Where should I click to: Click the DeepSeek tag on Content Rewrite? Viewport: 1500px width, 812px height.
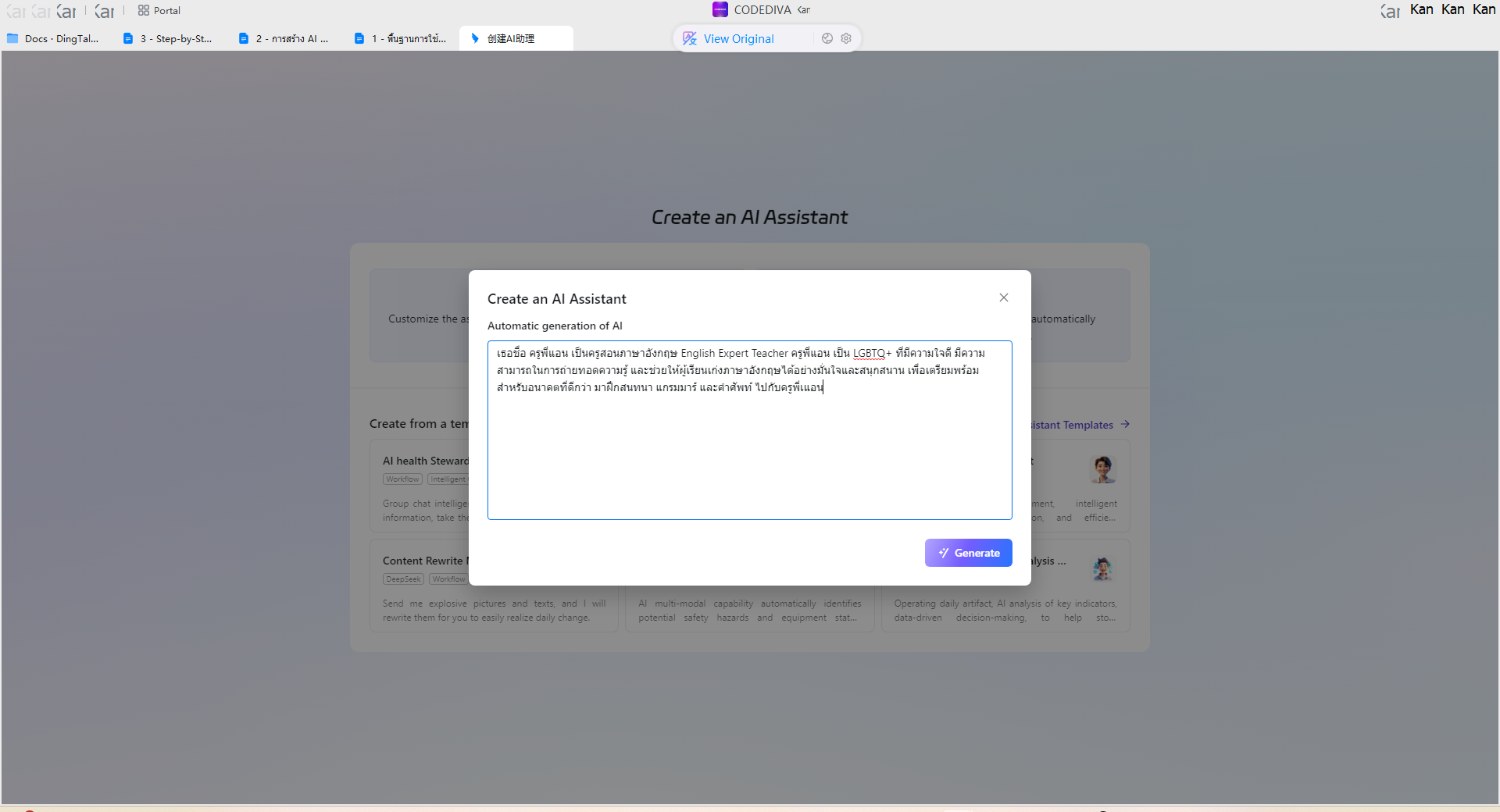coord(403,579)
